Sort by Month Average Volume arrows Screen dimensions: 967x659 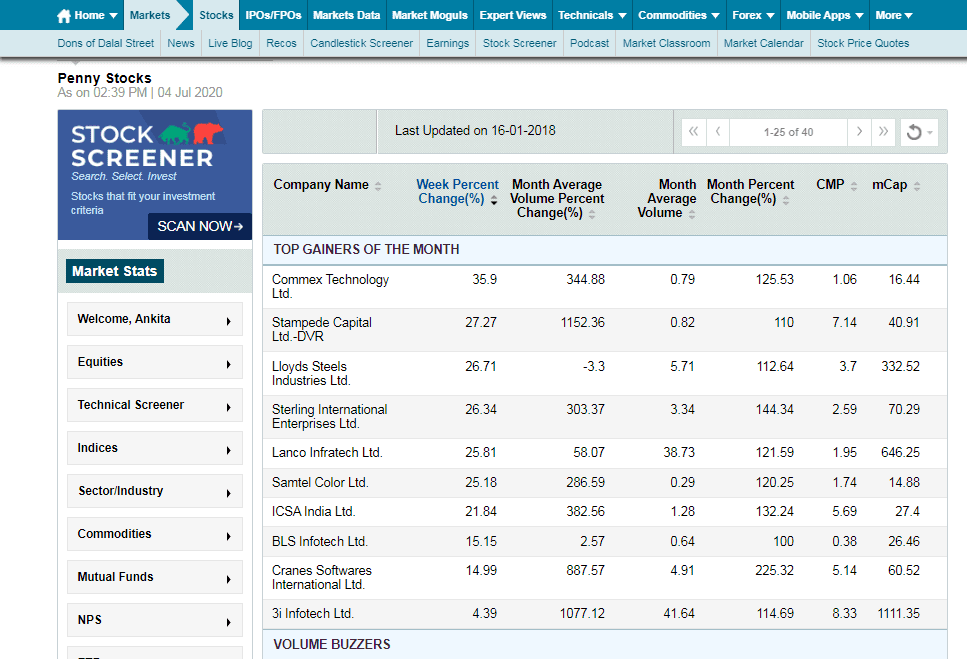click(x=692, y=214)
